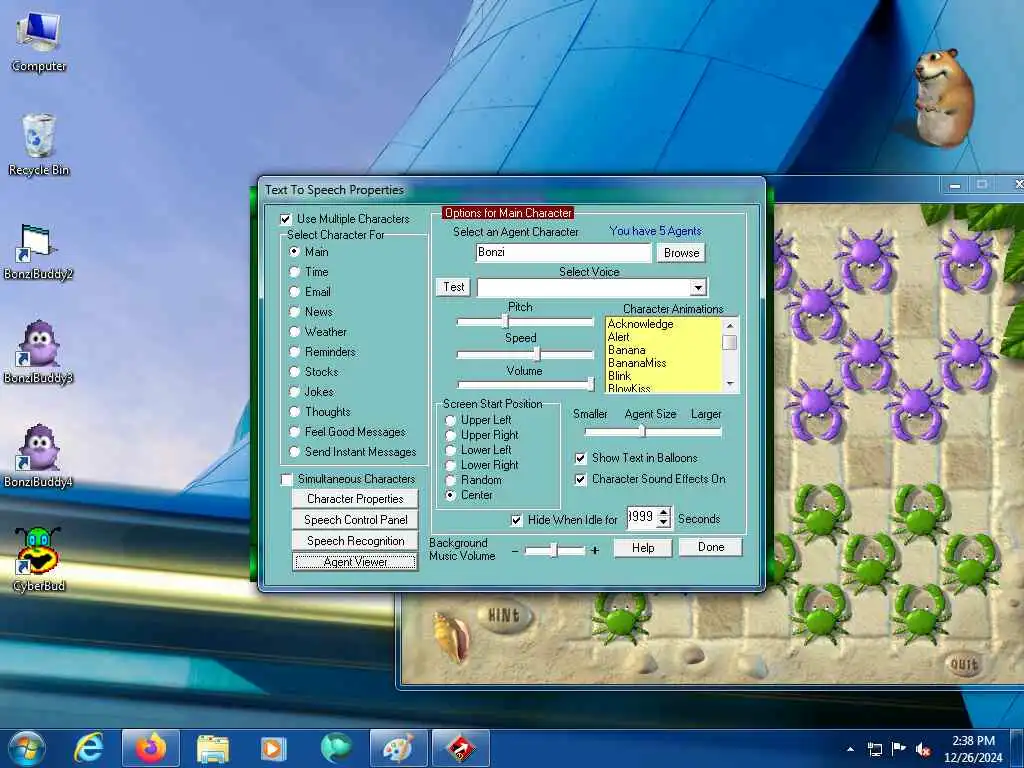Click the network tray icon
This screenshot has width=1024, height=768.
875,749
